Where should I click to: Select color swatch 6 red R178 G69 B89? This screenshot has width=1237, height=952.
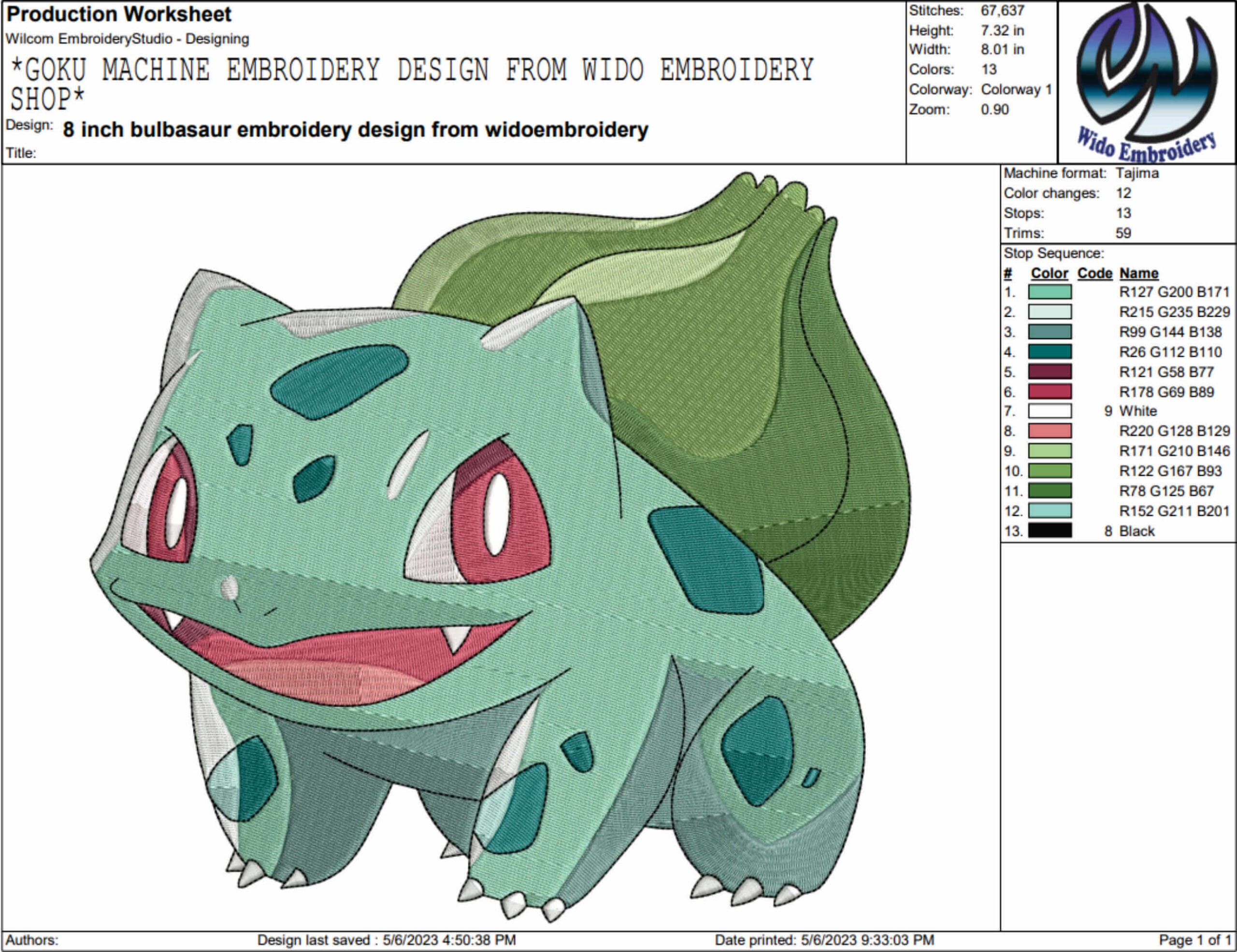1050,392
